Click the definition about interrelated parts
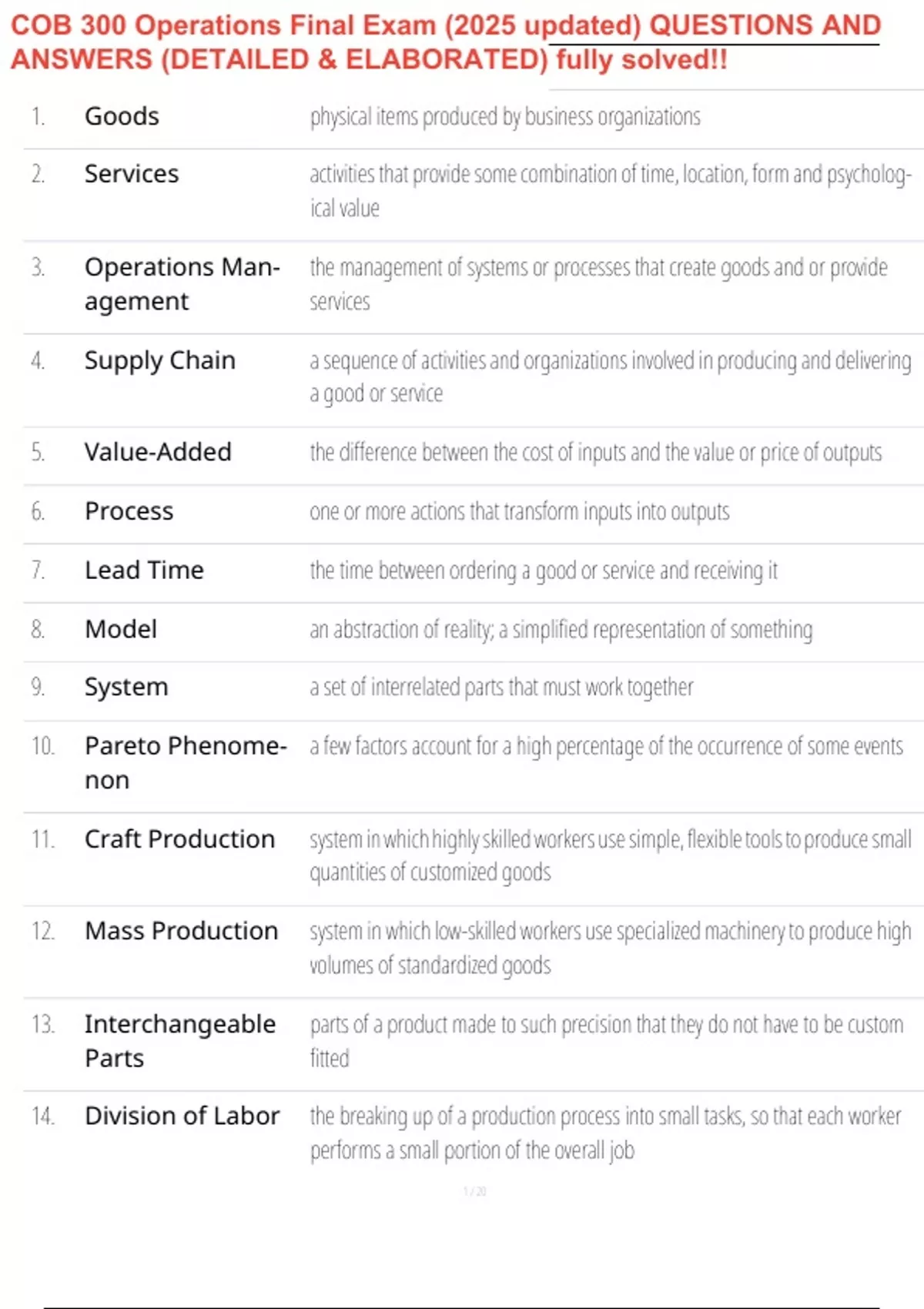Viewport: 924px width, 1309px height. tap(501, 687)
